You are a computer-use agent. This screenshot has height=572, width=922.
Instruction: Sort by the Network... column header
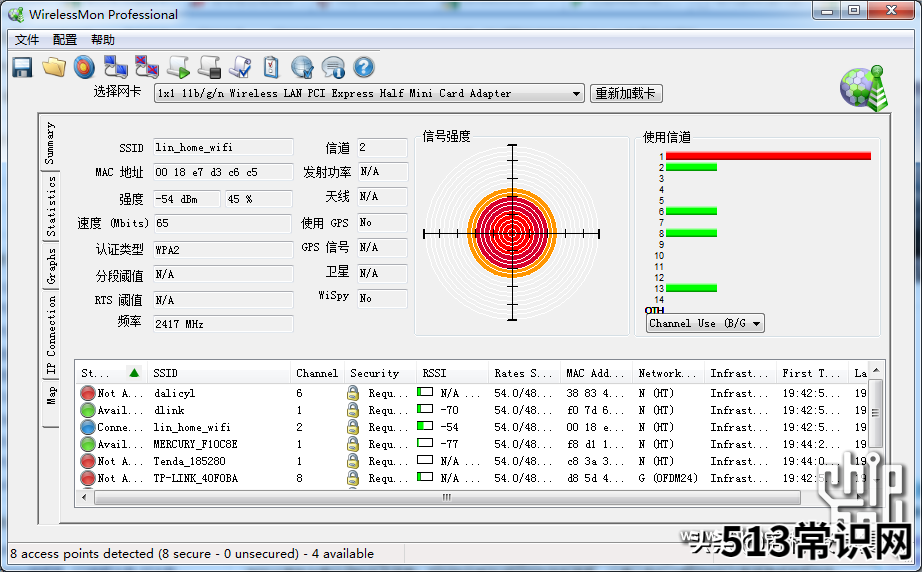point(669,373)
